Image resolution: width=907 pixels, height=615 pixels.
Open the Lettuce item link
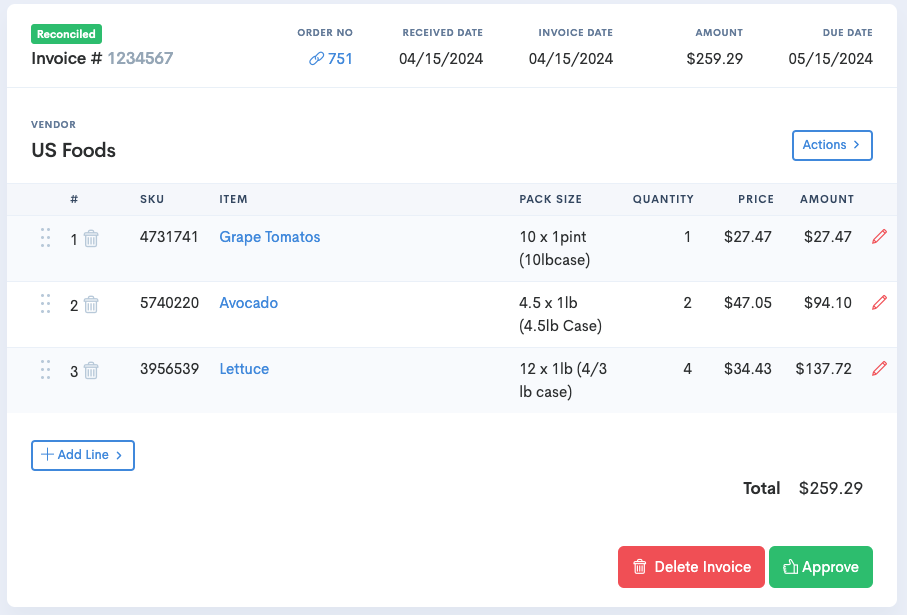coord(244,369)
